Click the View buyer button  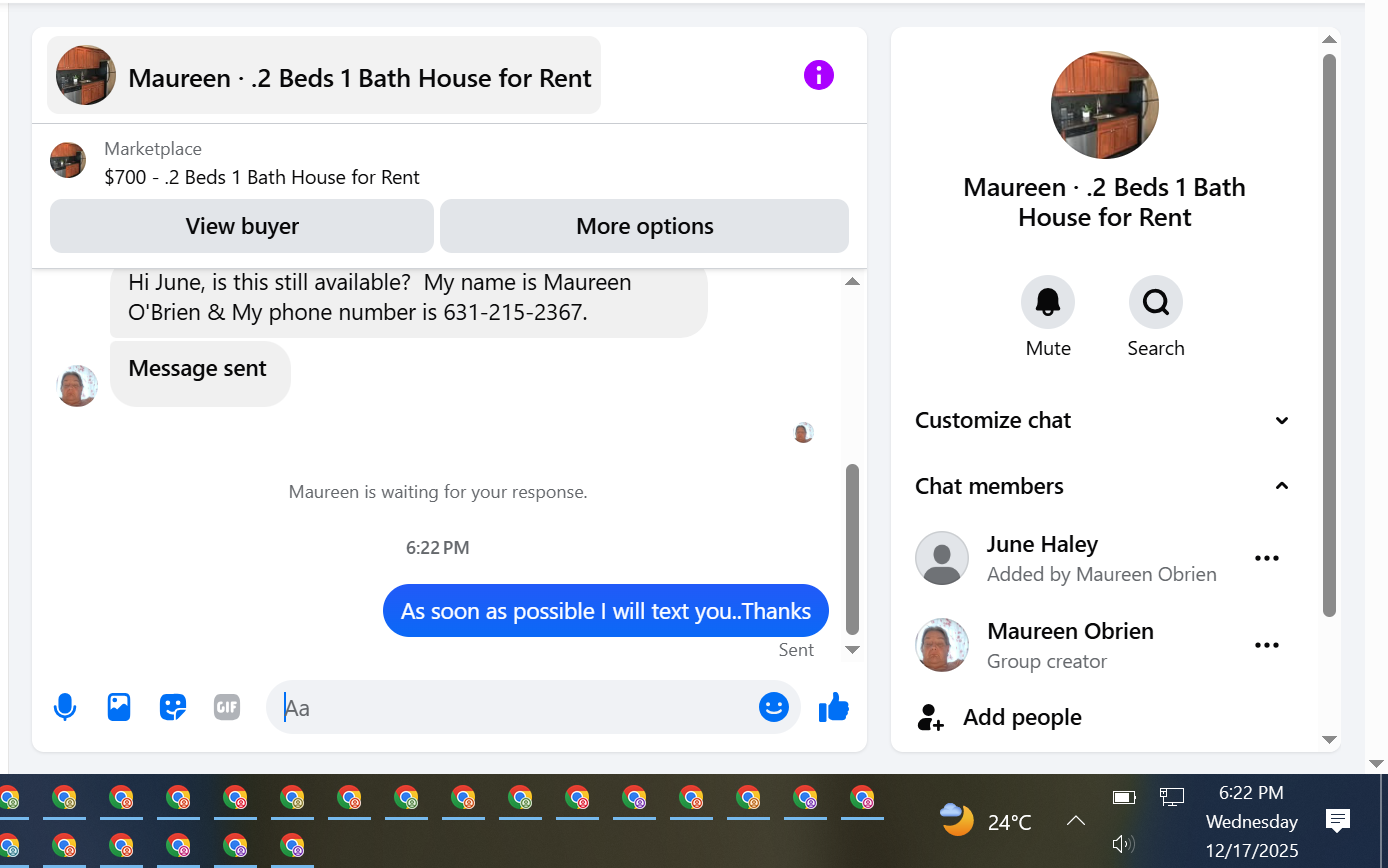pyautogui.click(x=242, y=226)
